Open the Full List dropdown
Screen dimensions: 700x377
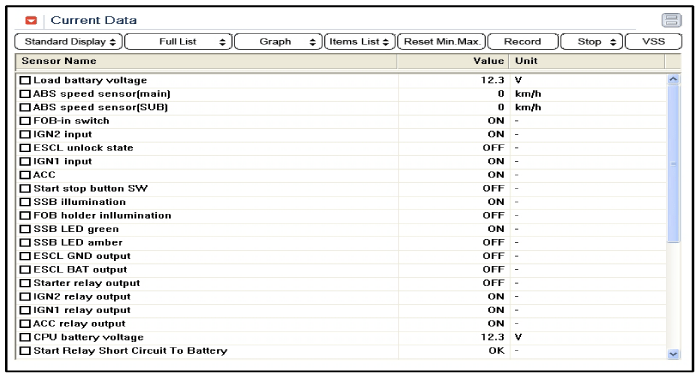pos(178,42)
